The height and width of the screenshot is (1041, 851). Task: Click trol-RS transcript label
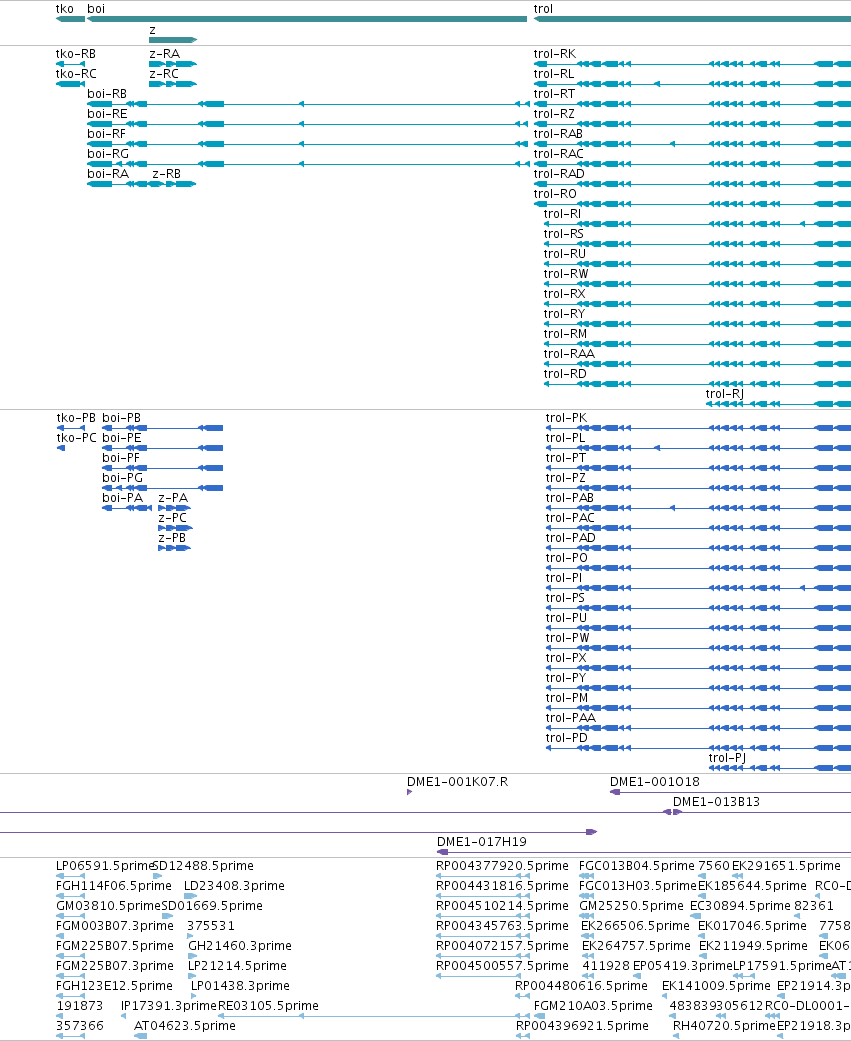tap(563, 233)
